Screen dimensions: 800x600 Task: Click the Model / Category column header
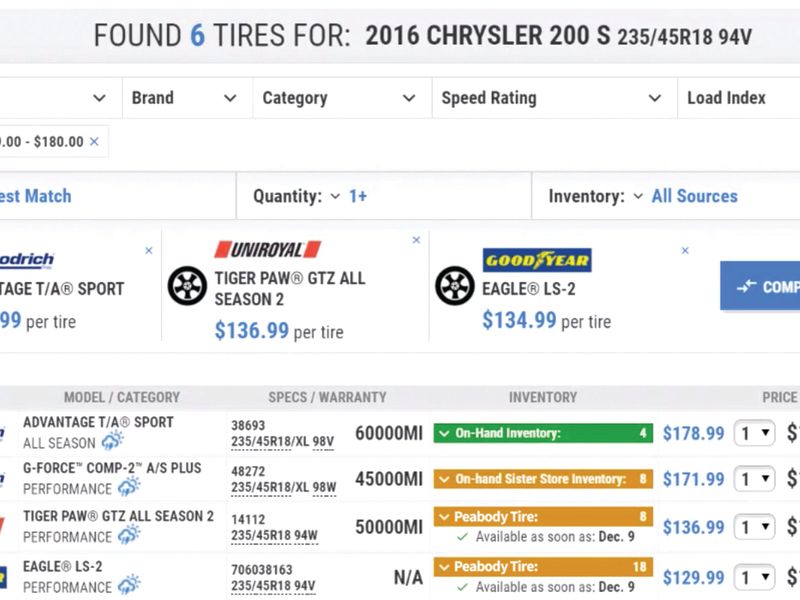[122, 397]
